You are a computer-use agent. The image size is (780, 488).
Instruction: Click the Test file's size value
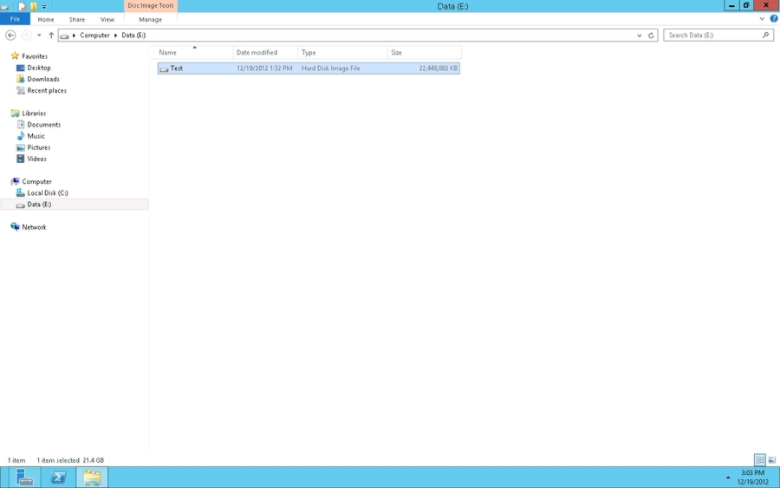pyautogui.click(x=438, y=68)
